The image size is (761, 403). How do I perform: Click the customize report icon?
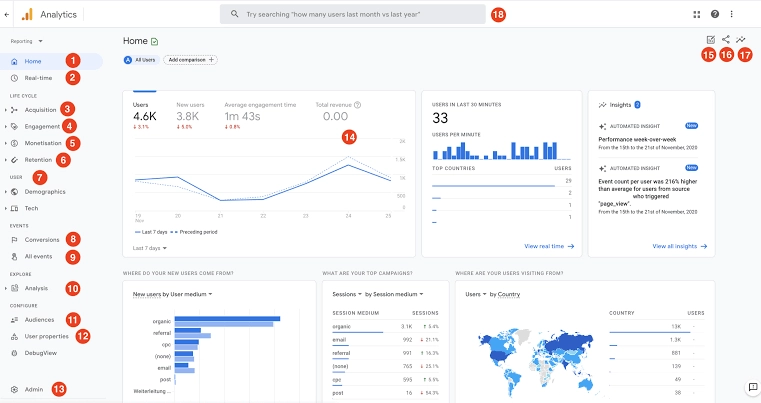pos(711,40)
